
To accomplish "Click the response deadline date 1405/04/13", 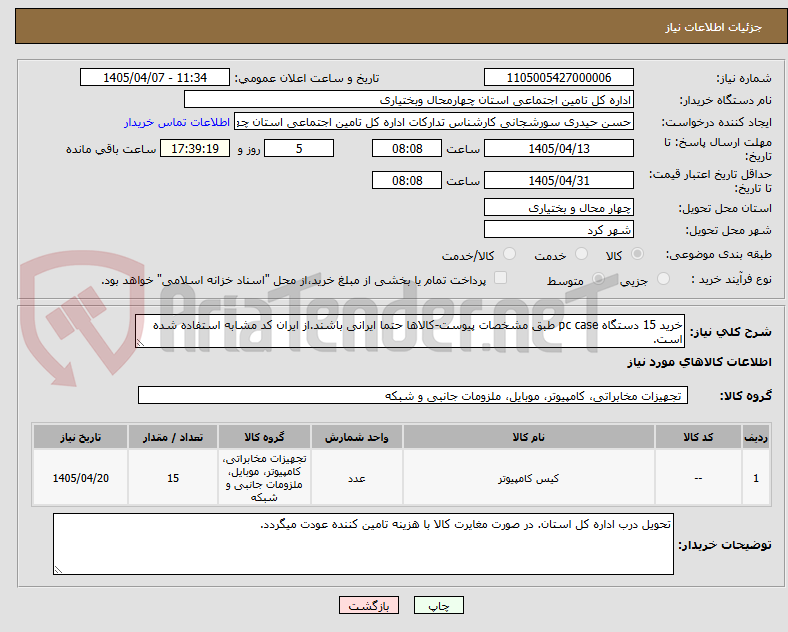I will click(x=559, y=148).
